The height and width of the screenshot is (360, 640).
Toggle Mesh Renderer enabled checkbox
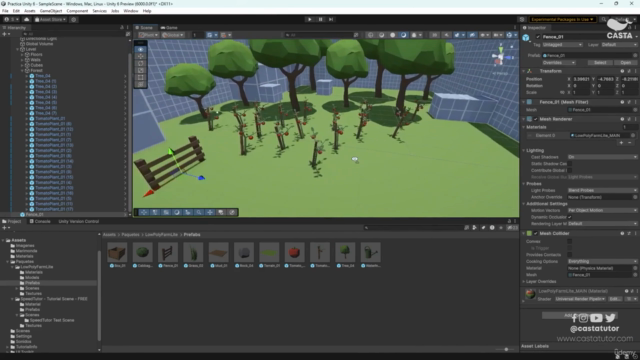point(536,119)
